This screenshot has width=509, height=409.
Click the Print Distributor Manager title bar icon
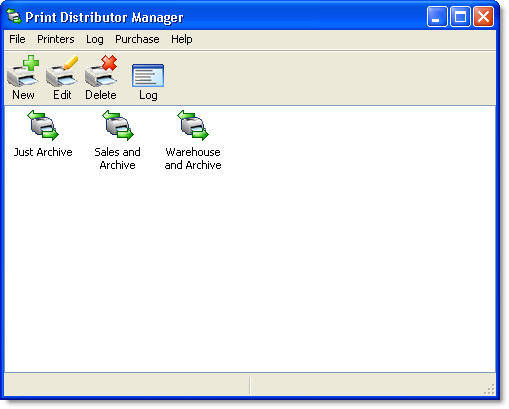point(14,17)
